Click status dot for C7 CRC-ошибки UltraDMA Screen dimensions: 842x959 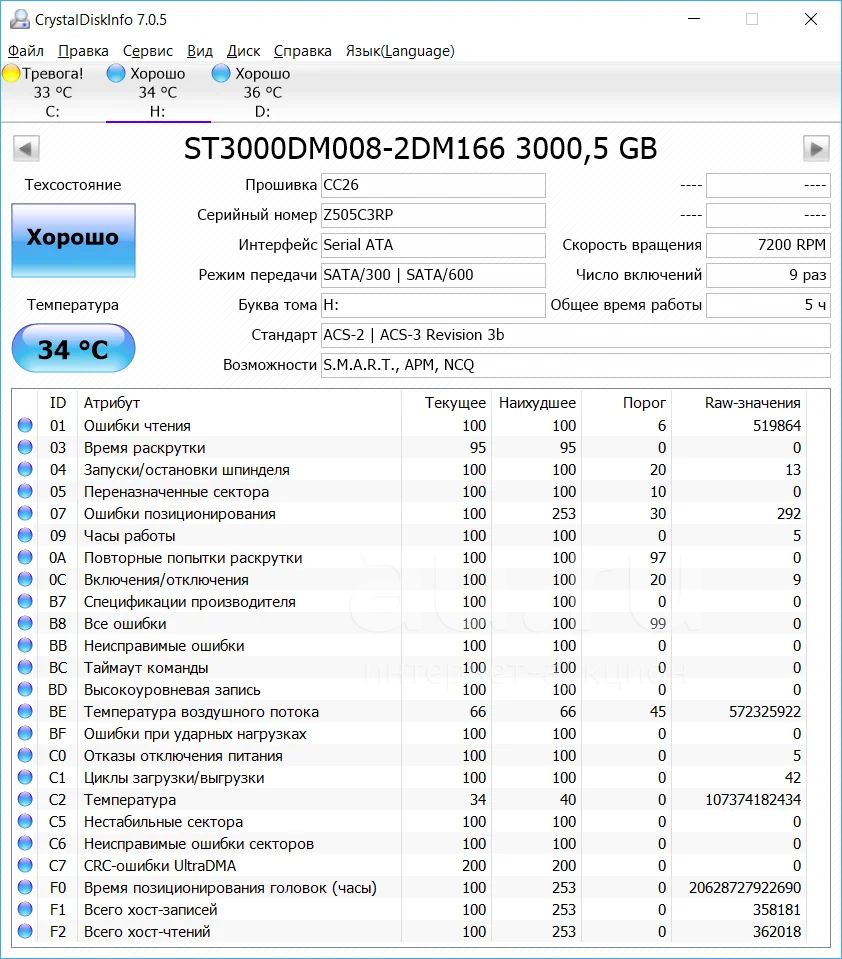click(x=25, y=865)
